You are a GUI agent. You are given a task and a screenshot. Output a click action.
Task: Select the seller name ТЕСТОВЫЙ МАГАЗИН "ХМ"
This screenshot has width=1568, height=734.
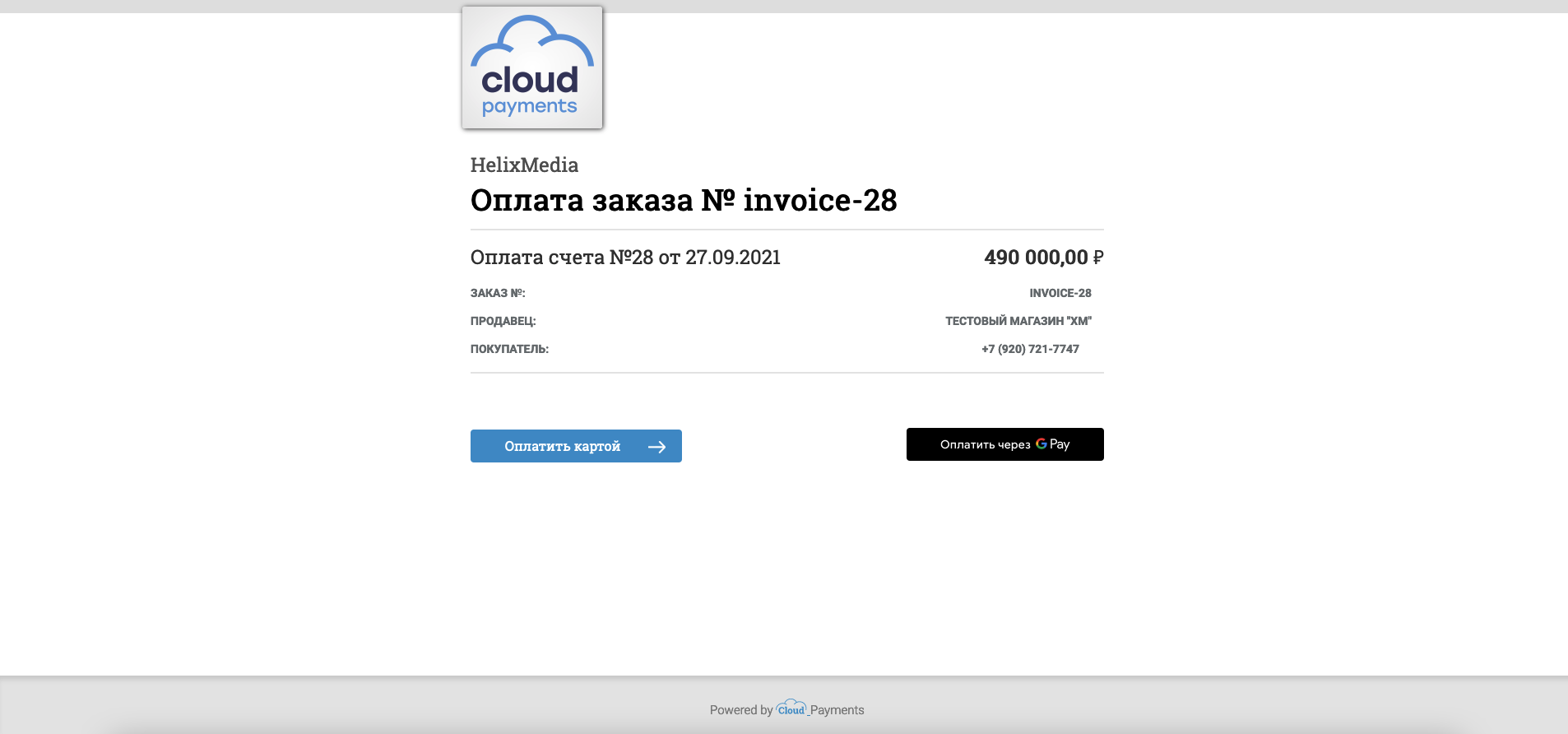pyautogui.click(x=1018, y=321)
